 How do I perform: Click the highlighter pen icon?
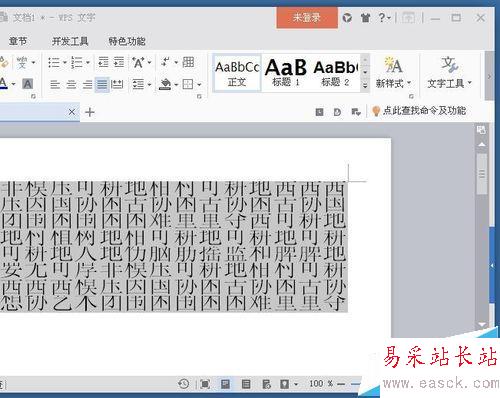pos(4,62)
